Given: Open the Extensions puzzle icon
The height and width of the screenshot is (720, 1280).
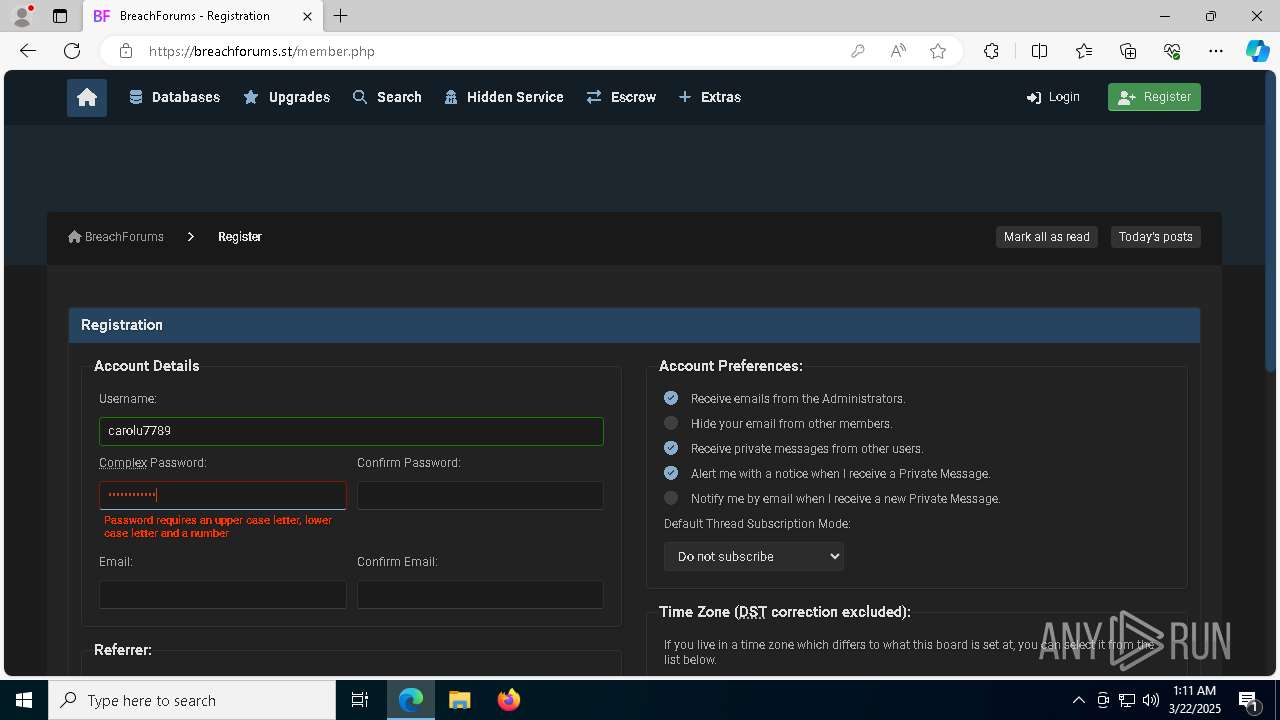Looking at the screenshot, I should pos(991,51).
